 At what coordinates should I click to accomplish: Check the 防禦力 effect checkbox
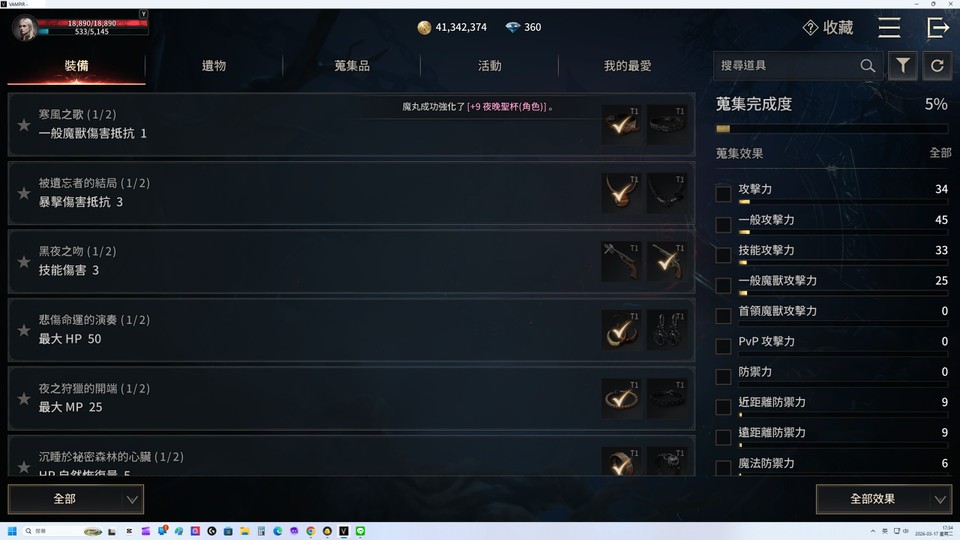(x=723, y=376)
